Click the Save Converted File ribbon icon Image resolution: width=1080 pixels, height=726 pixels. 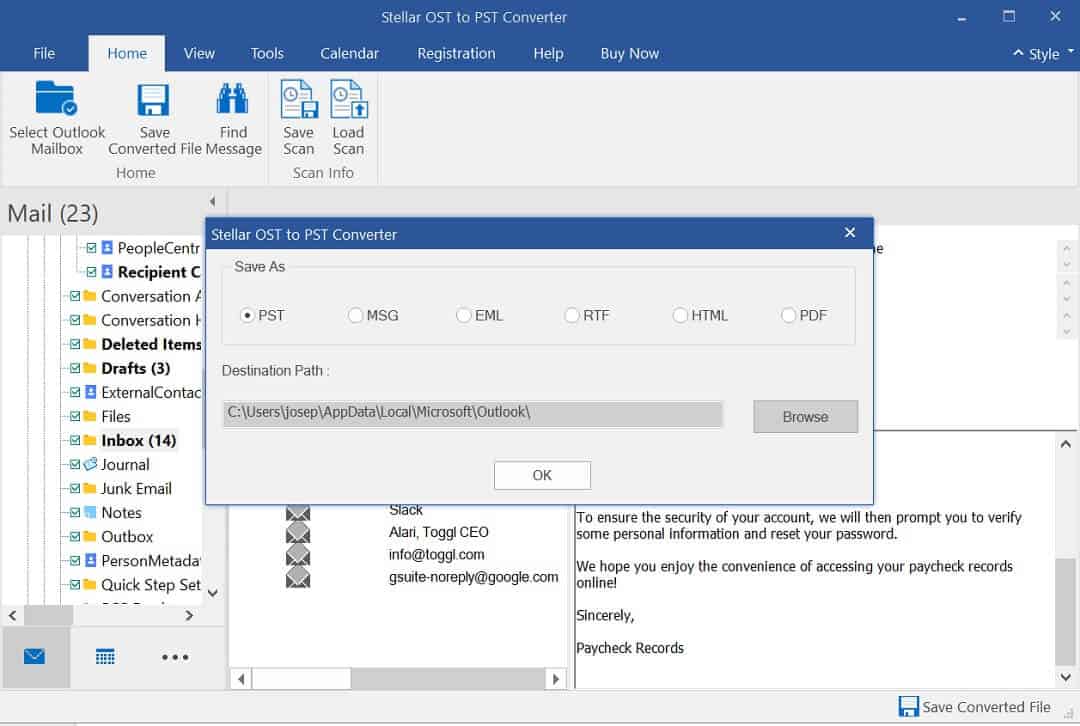[x=153, y=99]
